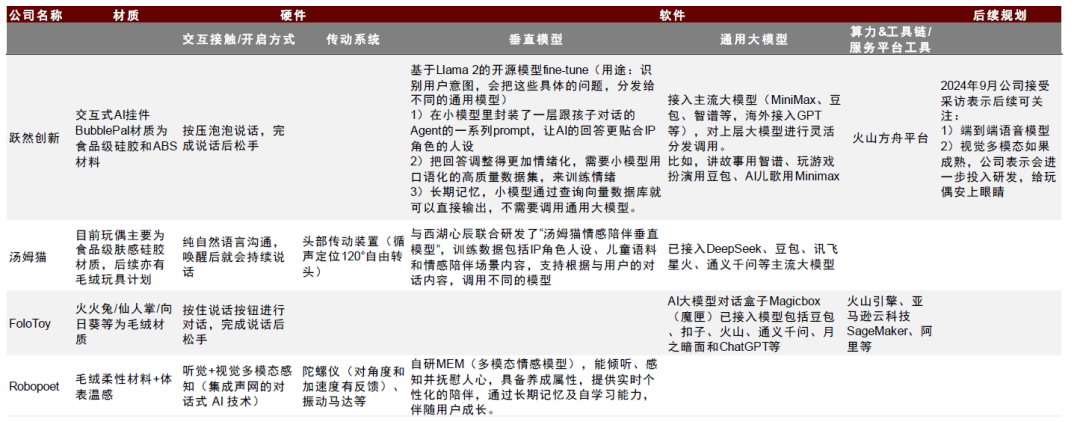The width and height of the screenshot is (1080, 422).
Task: Select the Robopoet company row label
Action: tap(34, 385)
